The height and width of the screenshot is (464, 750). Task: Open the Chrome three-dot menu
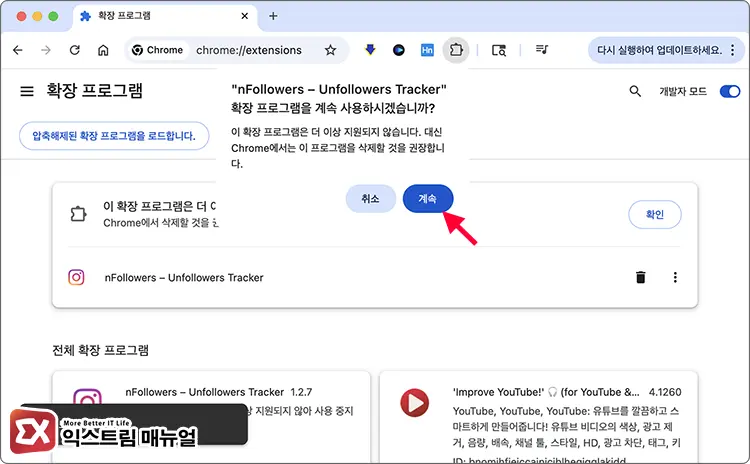[733, 50]
